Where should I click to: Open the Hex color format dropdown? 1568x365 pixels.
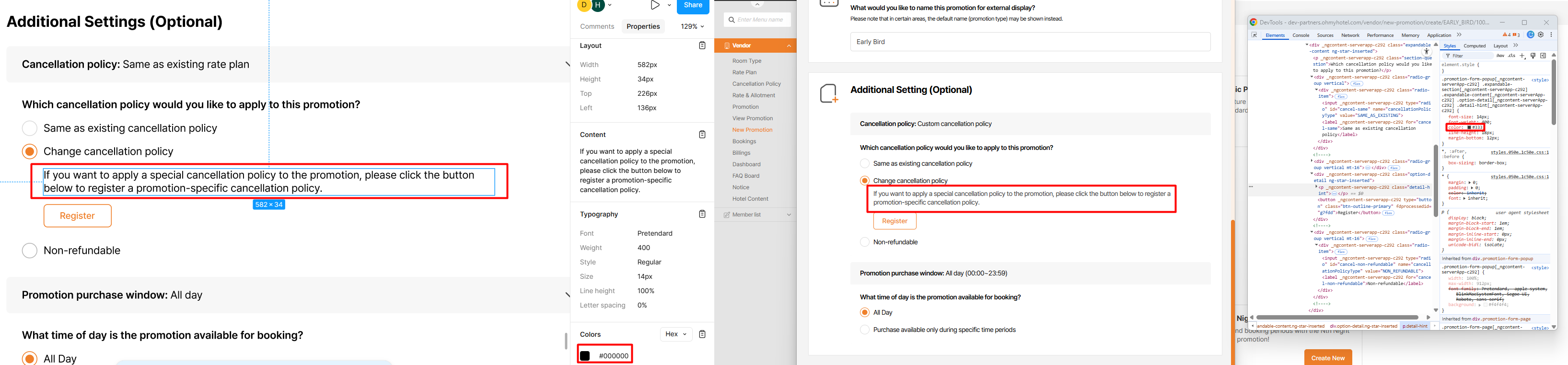click(675, 334)
